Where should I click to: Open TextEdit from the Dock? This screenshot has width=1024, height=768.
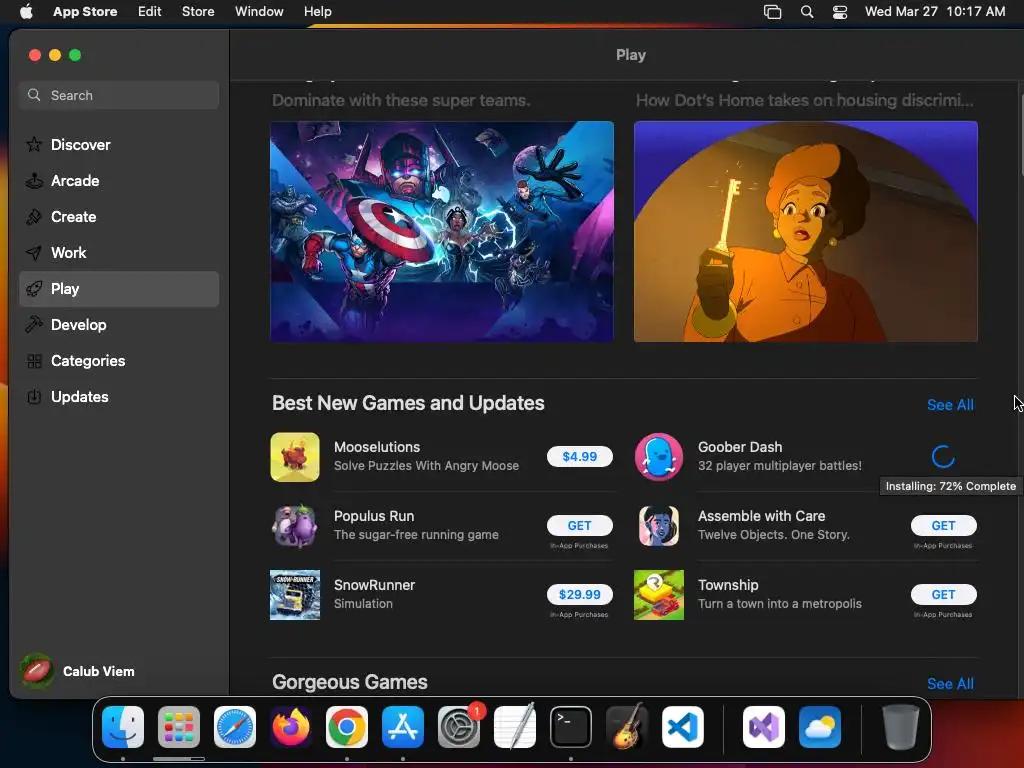[x=515, y=727]
